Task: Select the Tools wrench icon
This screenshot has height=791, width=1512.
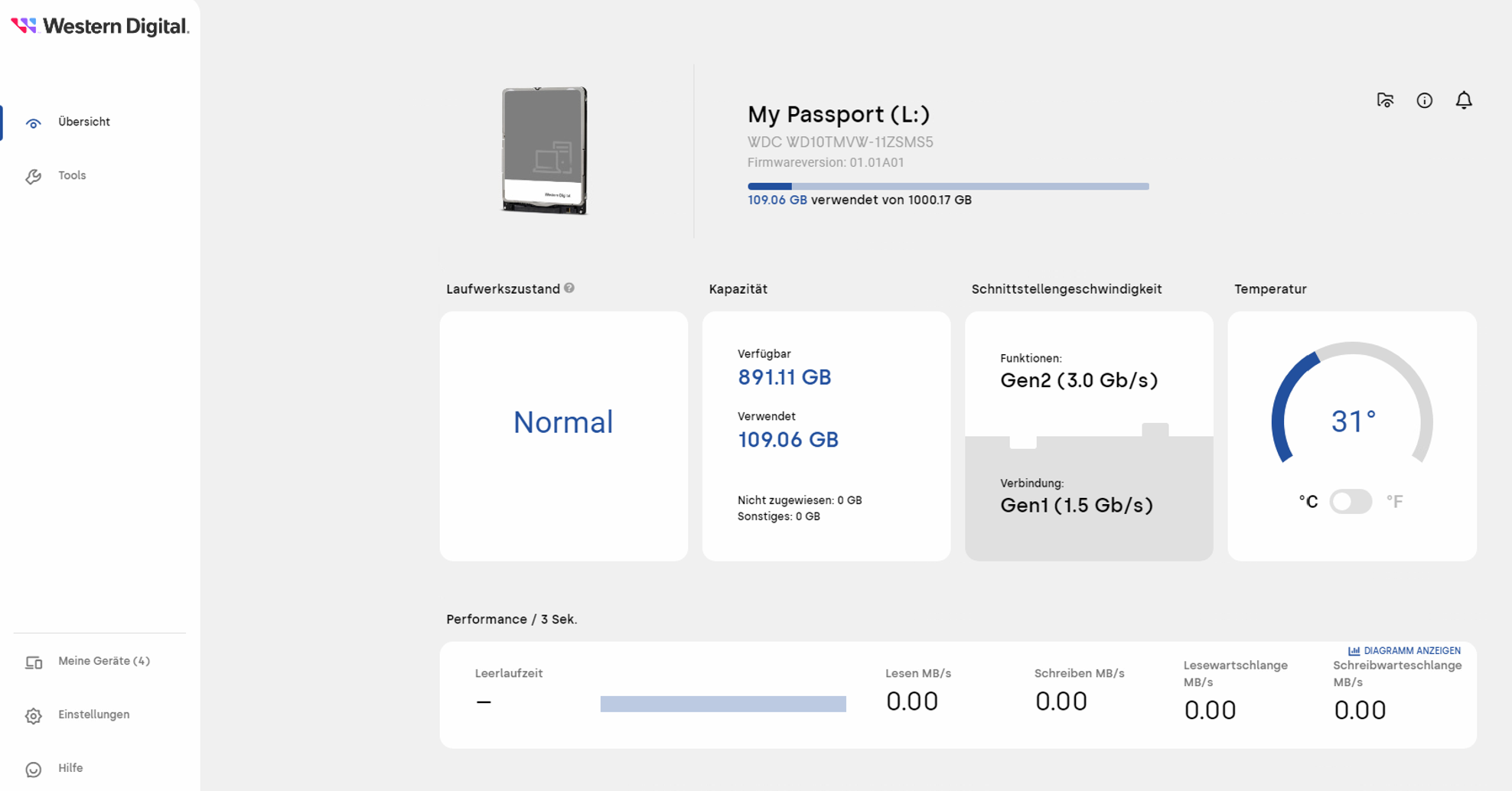Action: click(x=33, y=177)
